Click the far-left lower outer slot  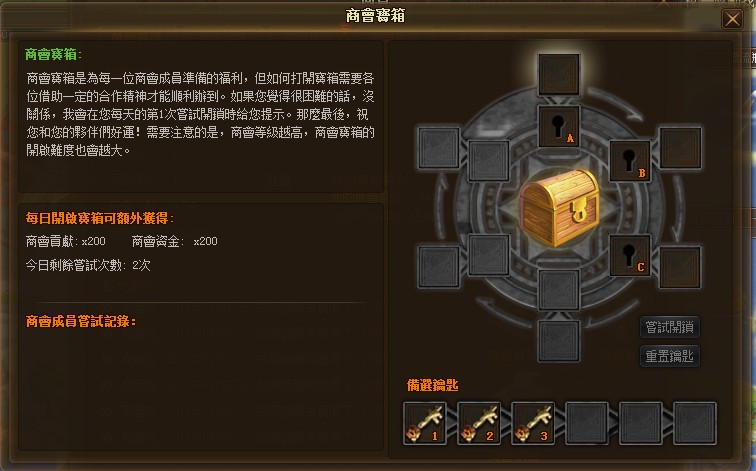[438, 267]
